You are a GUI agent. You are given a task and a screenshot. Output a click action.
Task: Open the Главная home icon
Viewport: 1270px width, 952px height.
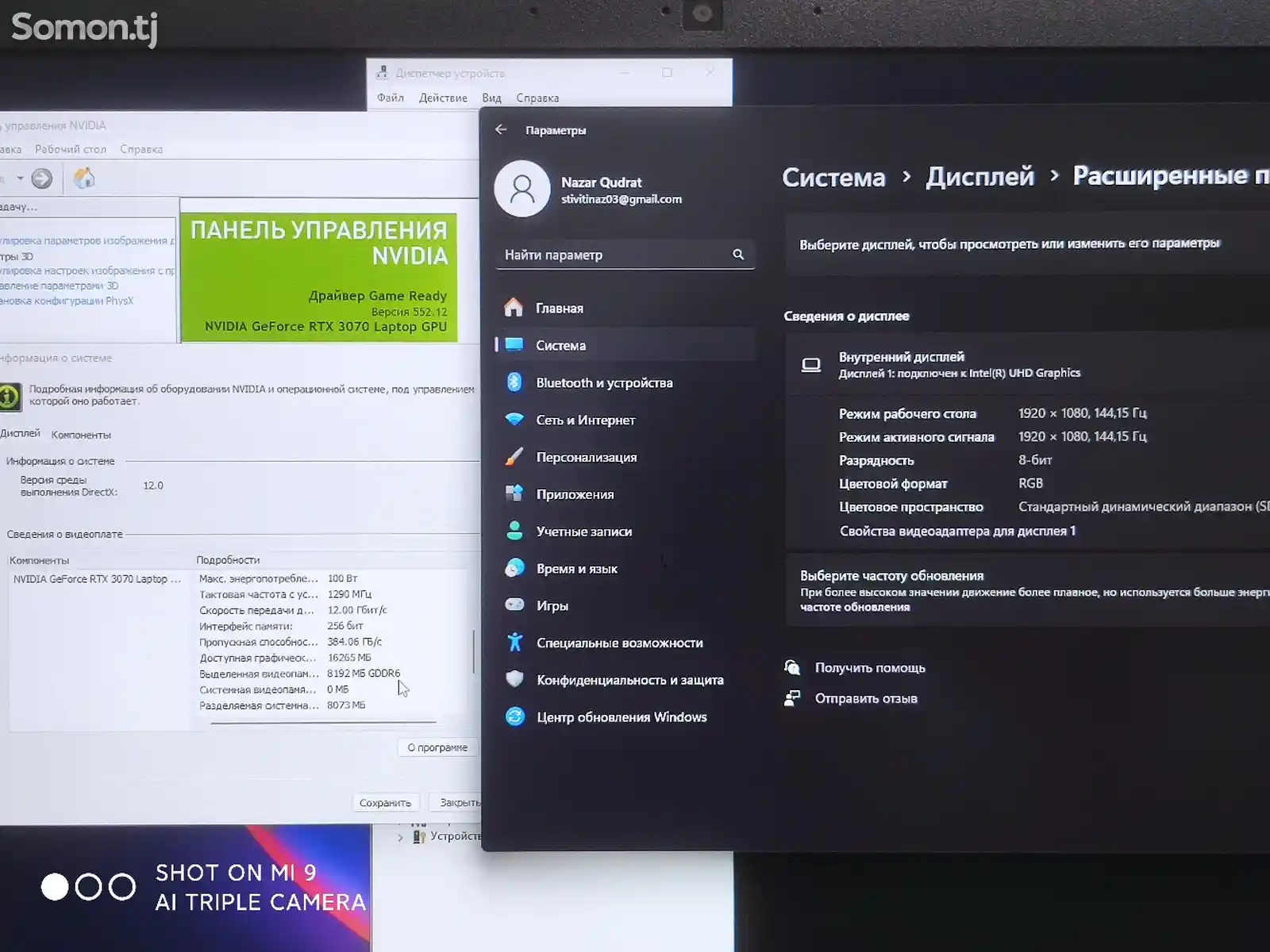pos(514,308)
